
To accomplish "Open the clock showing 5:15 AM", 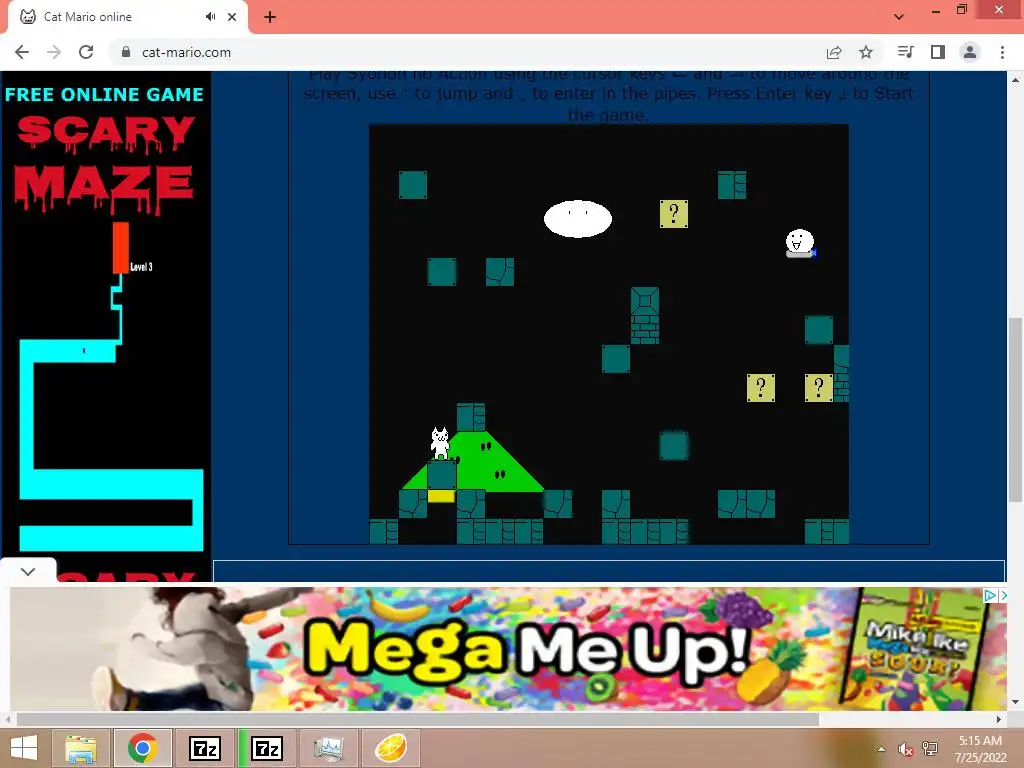I will coord(980,749).
